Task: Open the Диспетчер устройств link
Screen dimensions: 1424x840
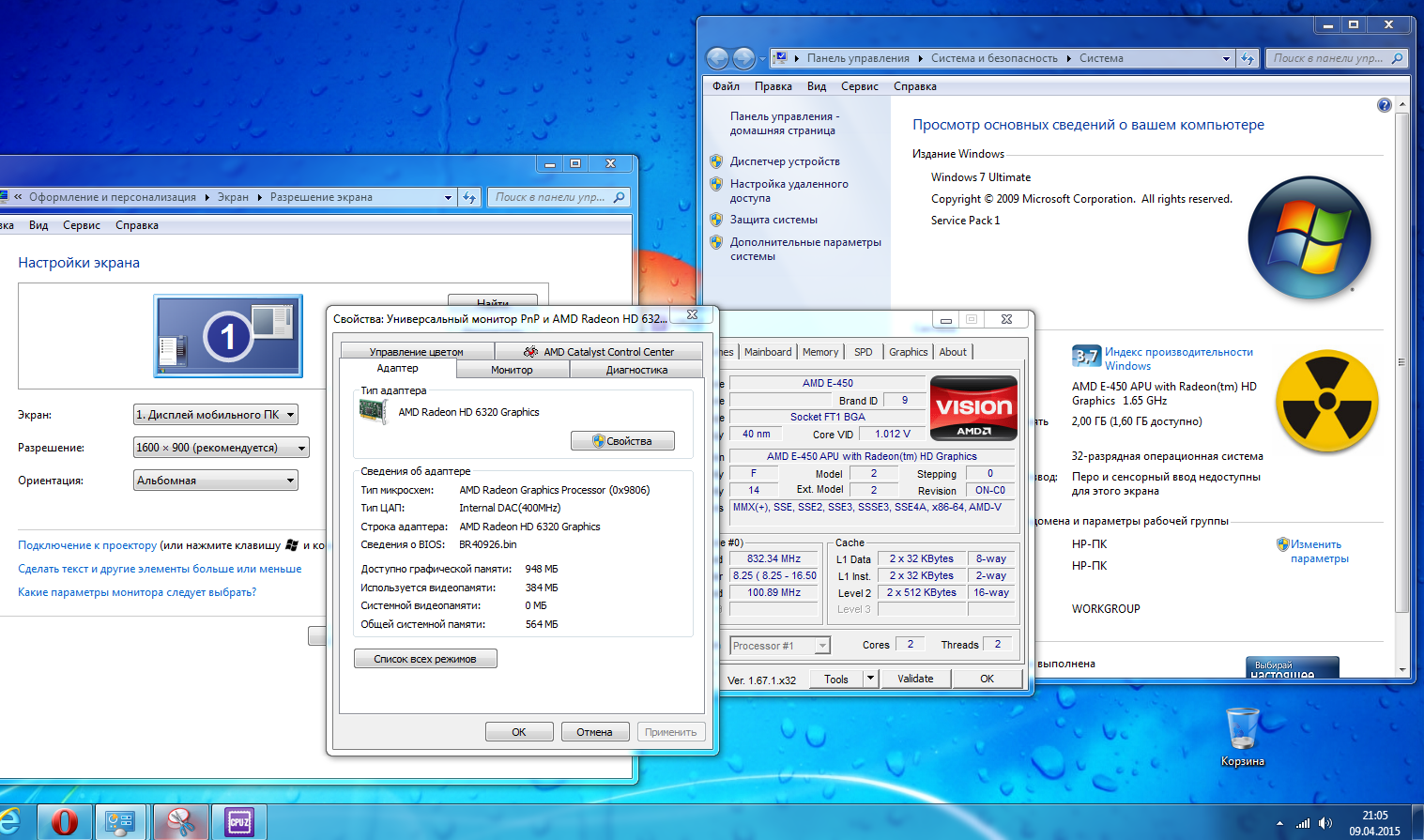Action: click(x=785, y=161)
